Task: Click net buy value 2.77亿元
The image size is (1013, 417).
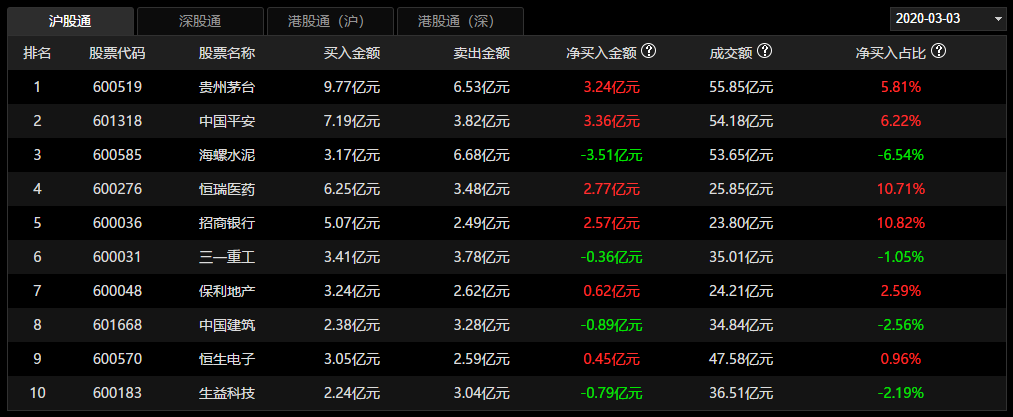Action: 611,189
